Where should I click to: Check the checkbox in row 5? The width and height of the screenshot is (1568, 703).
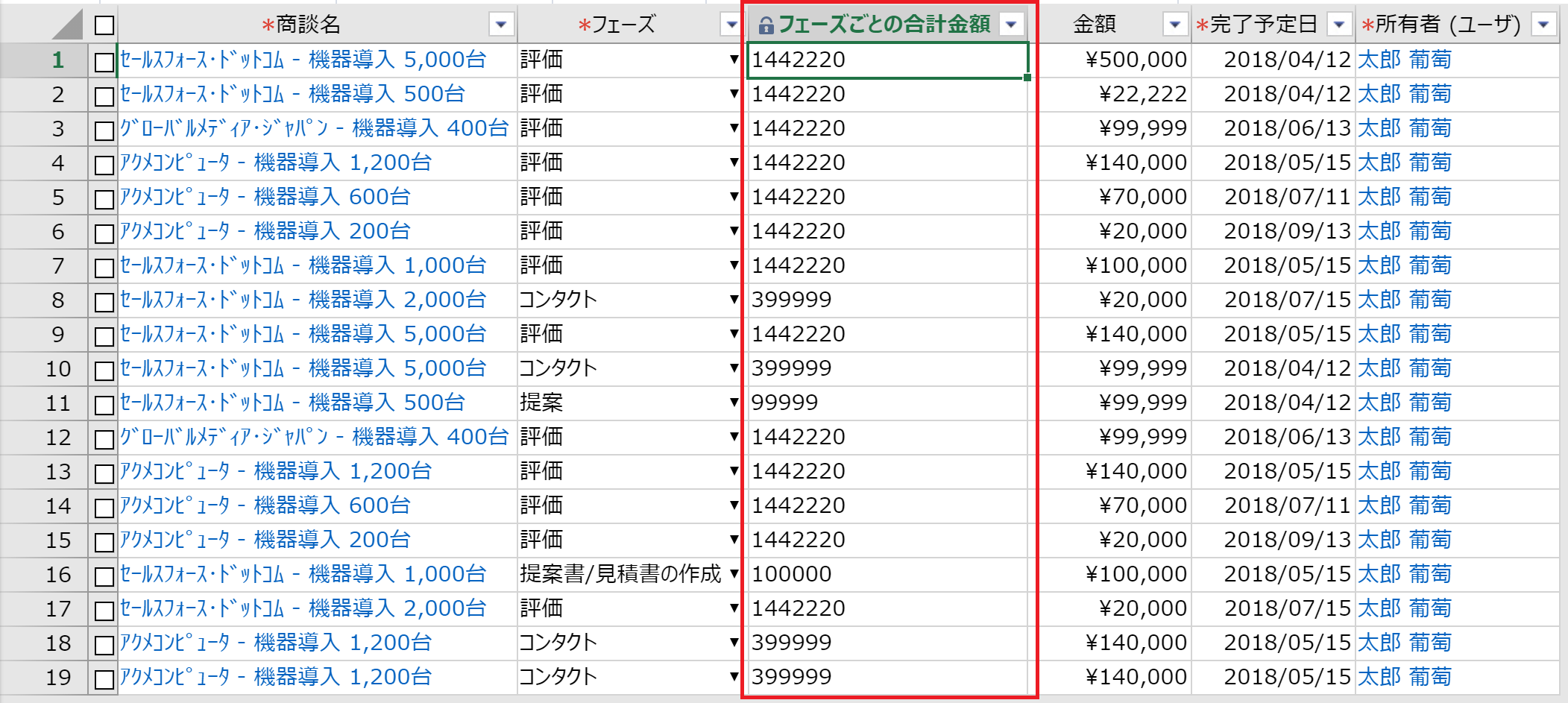[104, 199]
